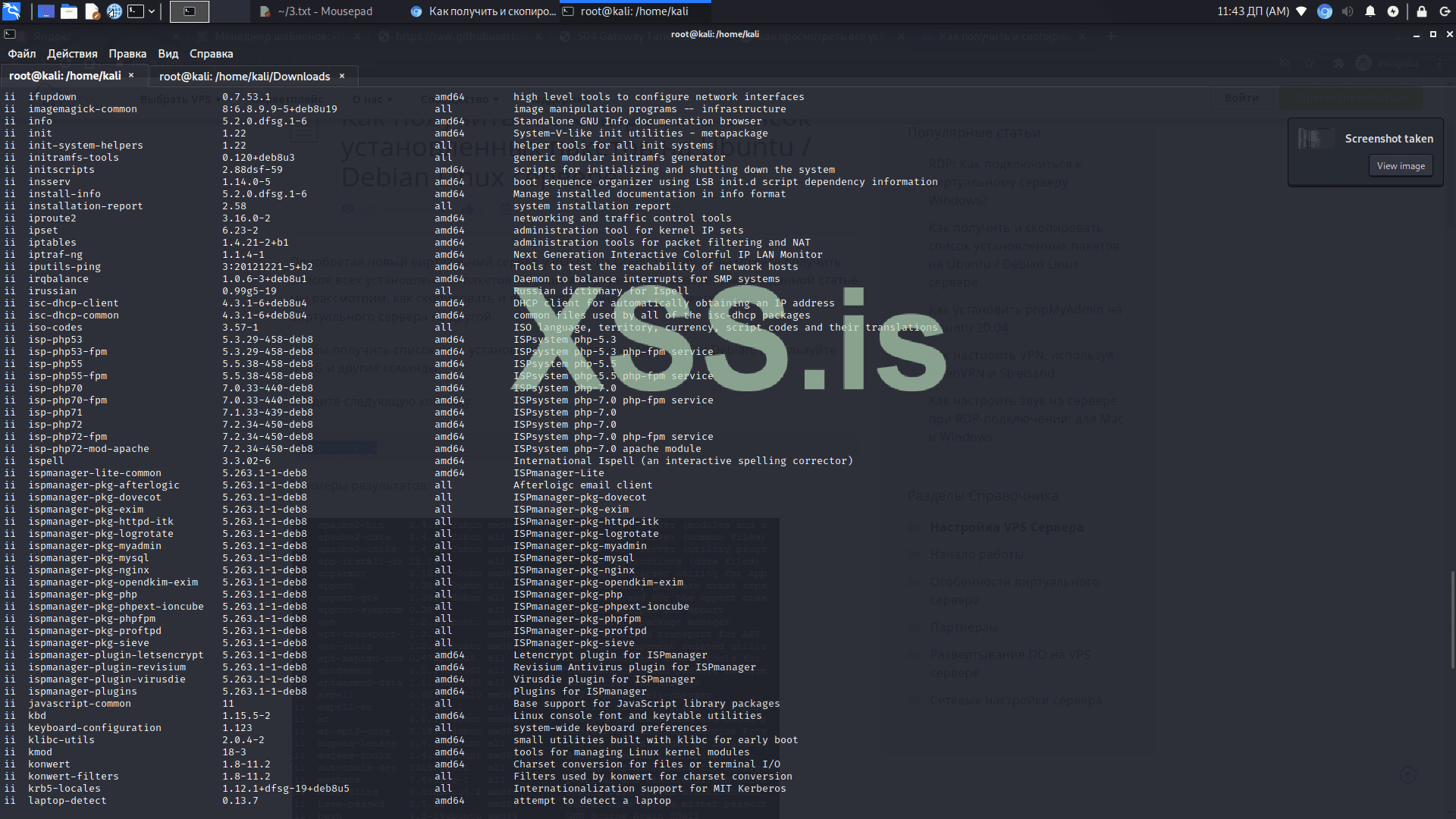Click the volume icon in the tray
Screen dimensions: 1456x819
(x=1349, y=11)
